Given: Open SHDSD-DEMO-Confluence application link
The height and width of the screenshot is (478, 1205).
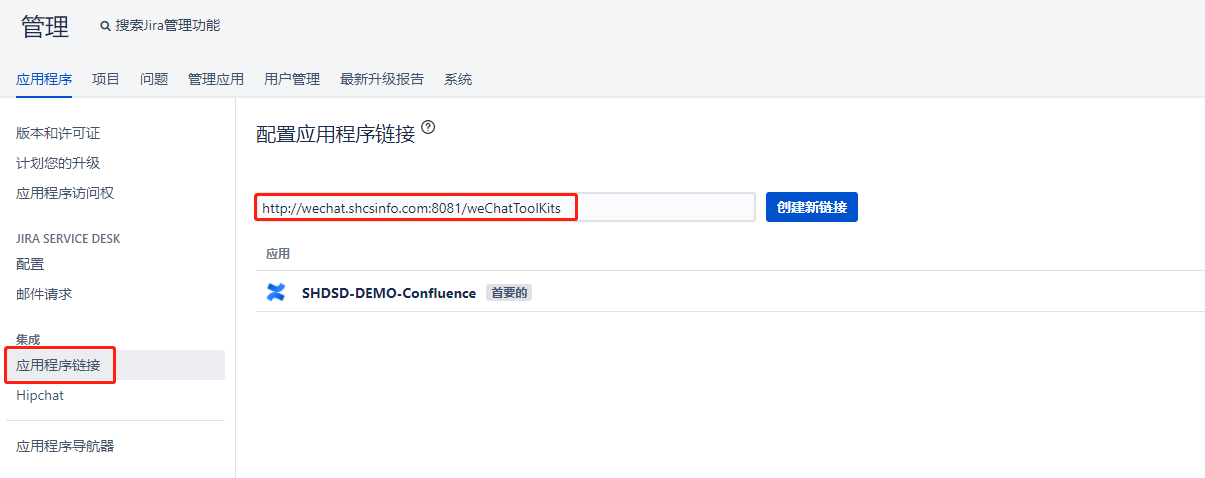Looking at the screenshot, I should tap(388, 293).
